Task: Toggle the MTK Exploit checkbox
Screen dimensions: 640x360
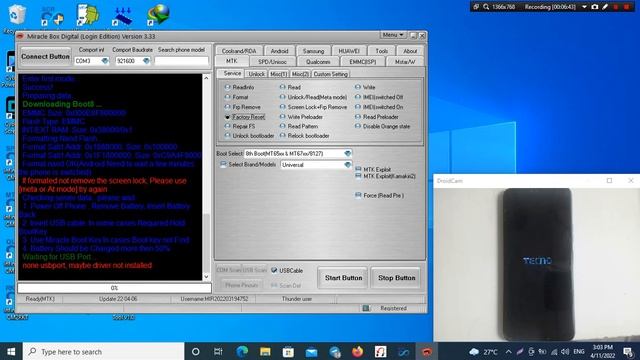Action: click(x=358, y=169)
